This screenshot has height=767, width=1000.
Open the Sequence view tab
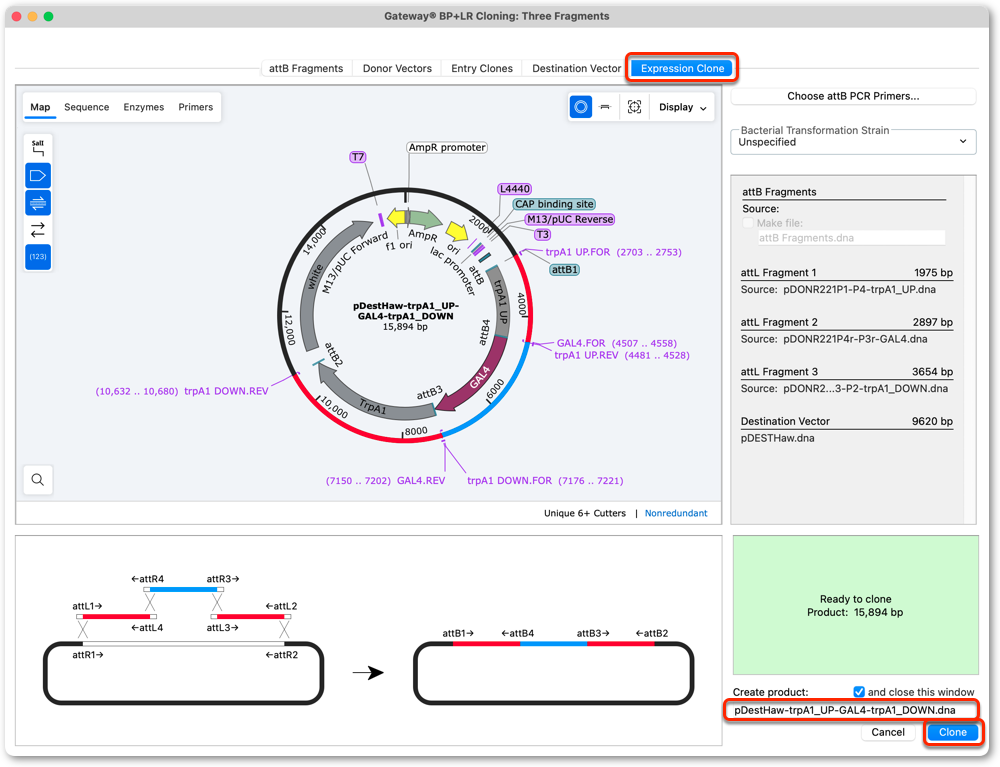click(87, 107)
